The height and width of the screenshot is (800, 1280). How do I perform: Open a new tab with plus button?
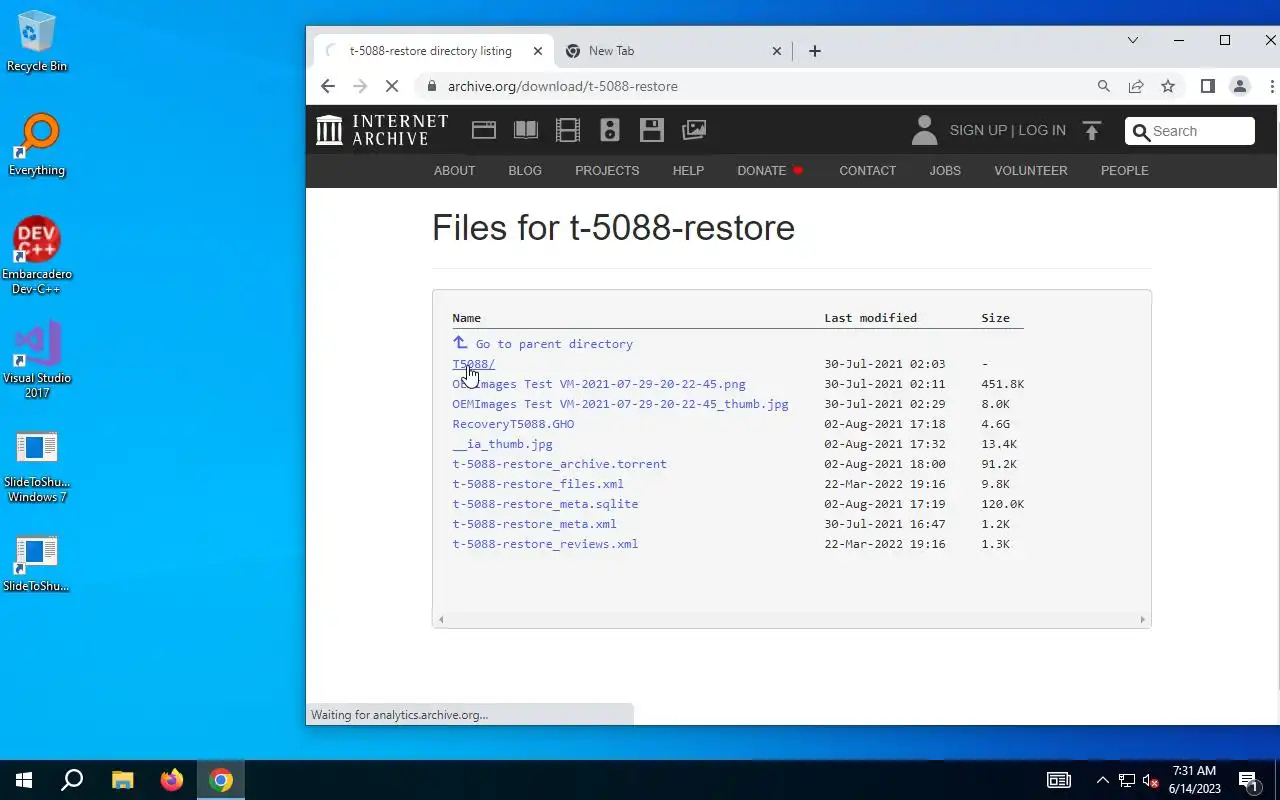tap(815, 51)
